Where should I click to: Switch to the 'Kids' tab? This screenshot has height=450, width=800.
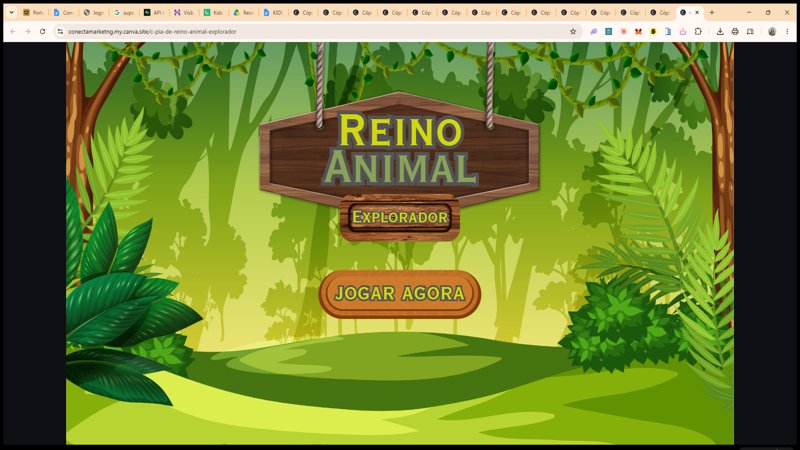pos(213,13)
